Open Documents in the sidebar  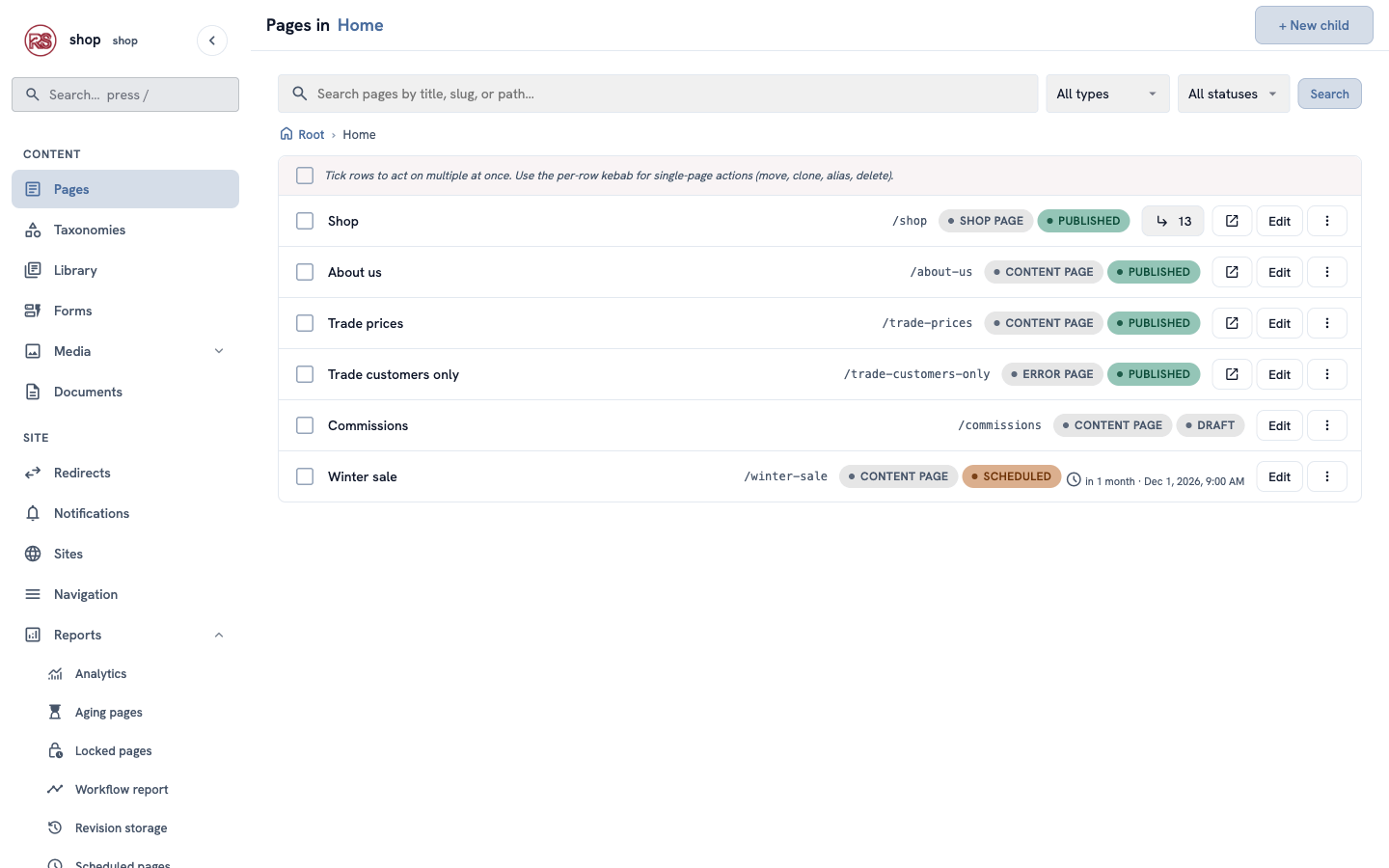pos(125,392)
